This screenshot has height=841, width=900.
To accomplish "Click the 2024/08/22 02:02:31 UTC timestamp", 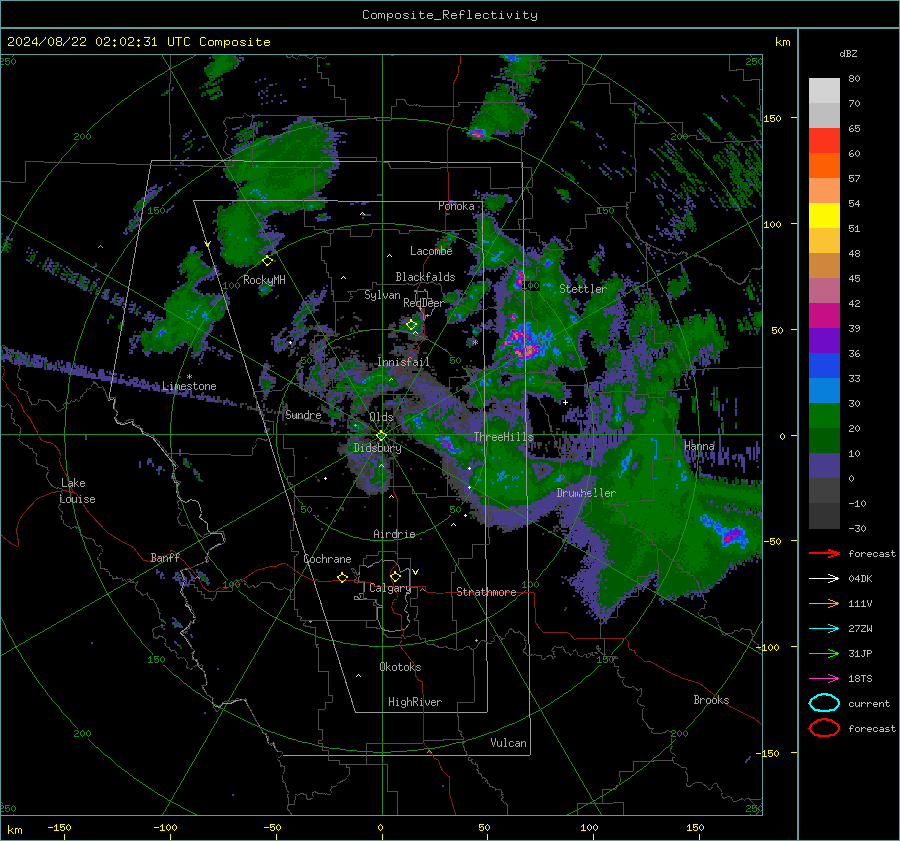I will pos(138,42).
